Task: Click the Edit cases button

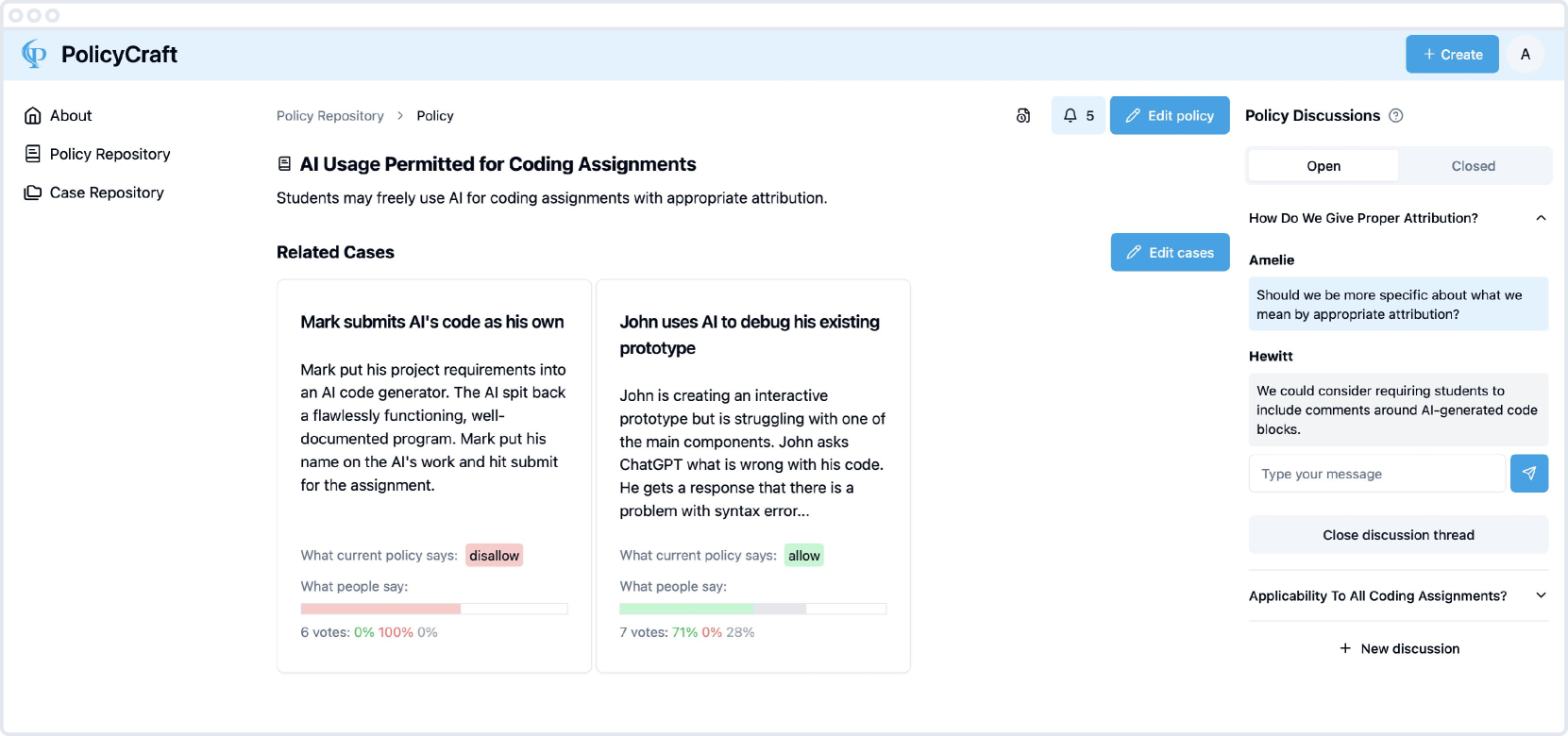Action: click(x=1170, y=253)
